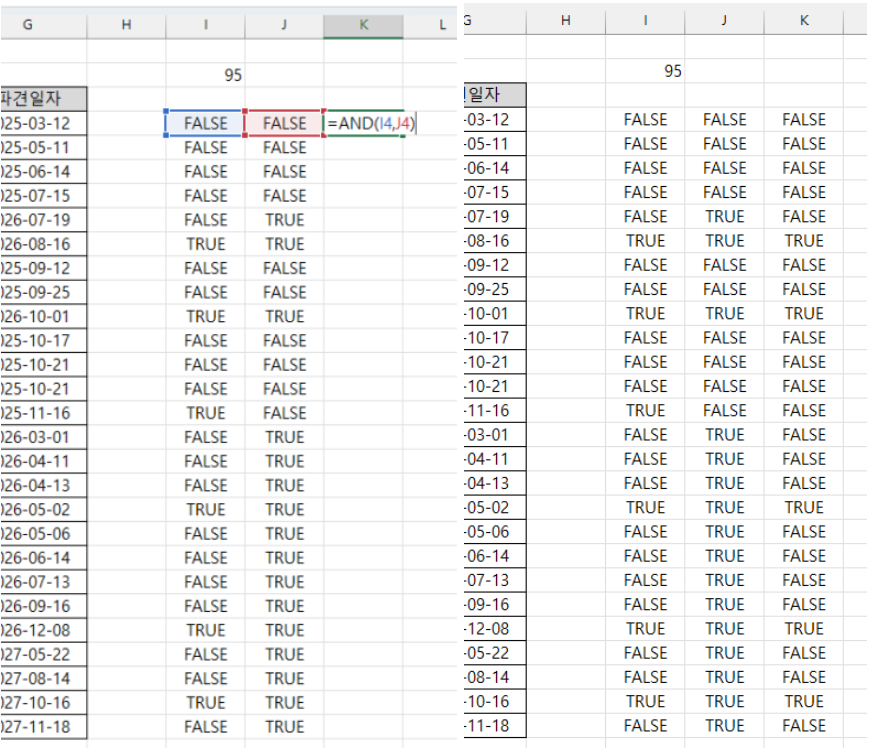869x749 pixels.
Task: Select the 26-08-16 date cell in left sheet
Action: click(x=43, y=244)
